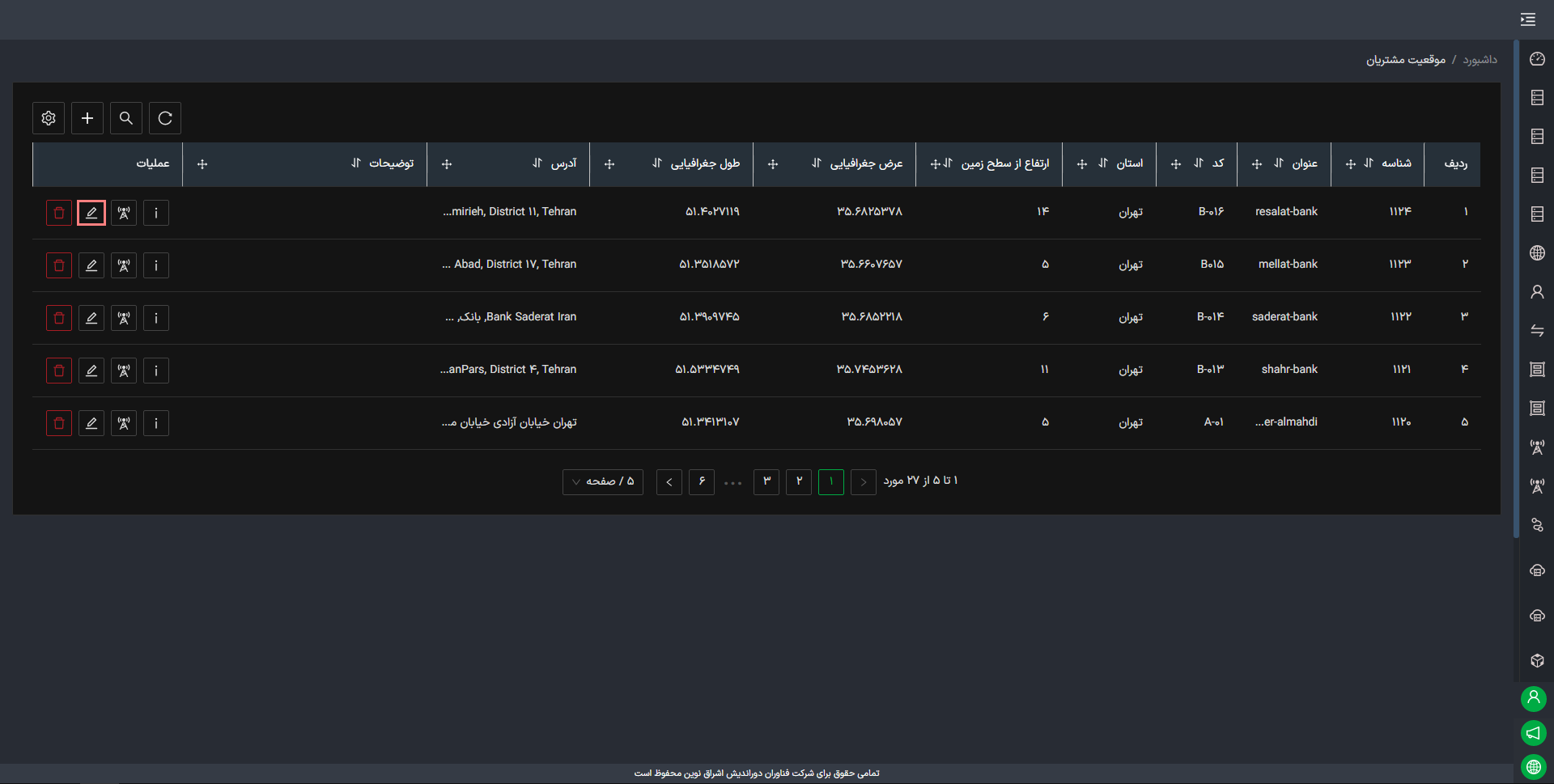1554x784 pixels.
Task: Sort by عنوان column arrows
Action: click(1279, 163)
